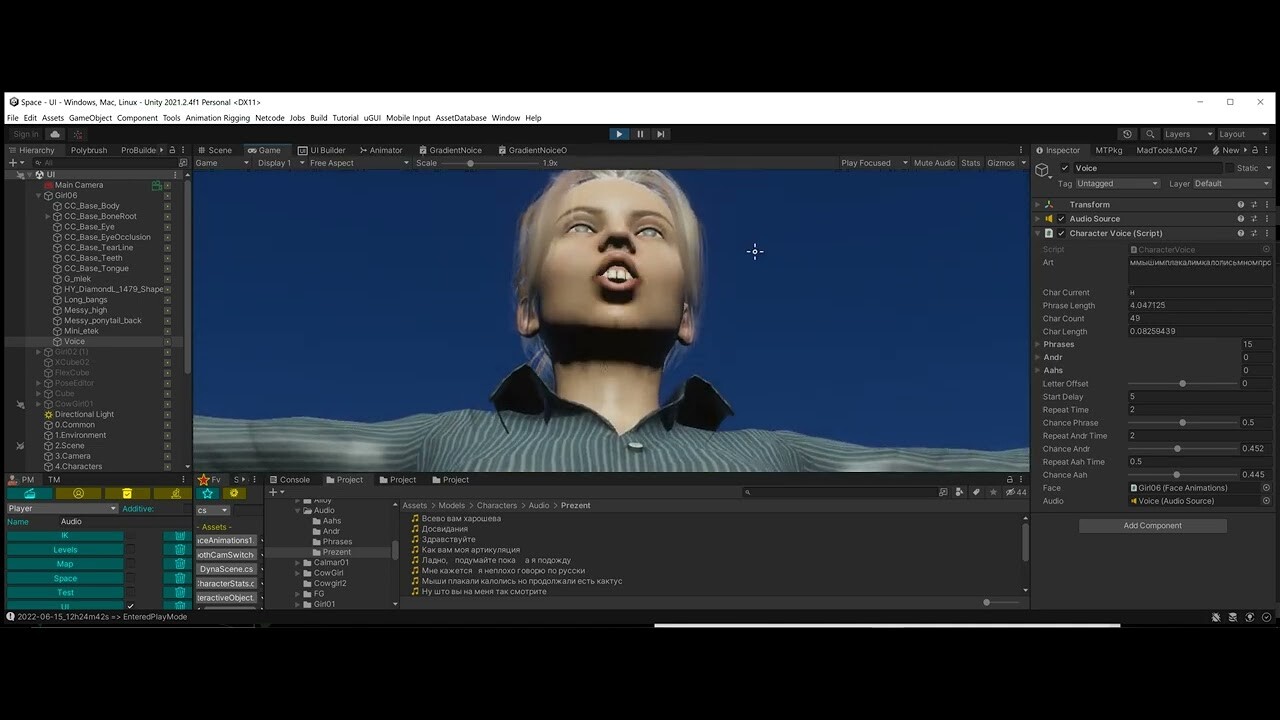
Task: Click the gear icon in the Fv panel
Action: (x=233, y=493)
